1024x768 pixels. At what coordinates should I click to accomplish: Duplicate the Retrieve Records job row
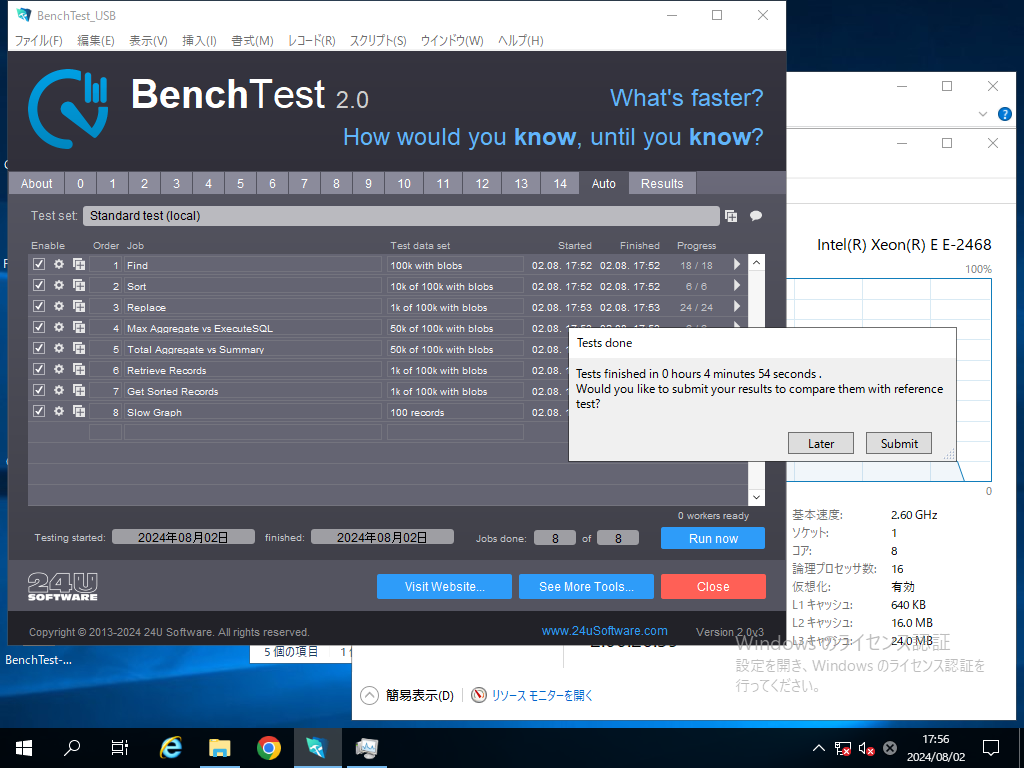point(79,369)
